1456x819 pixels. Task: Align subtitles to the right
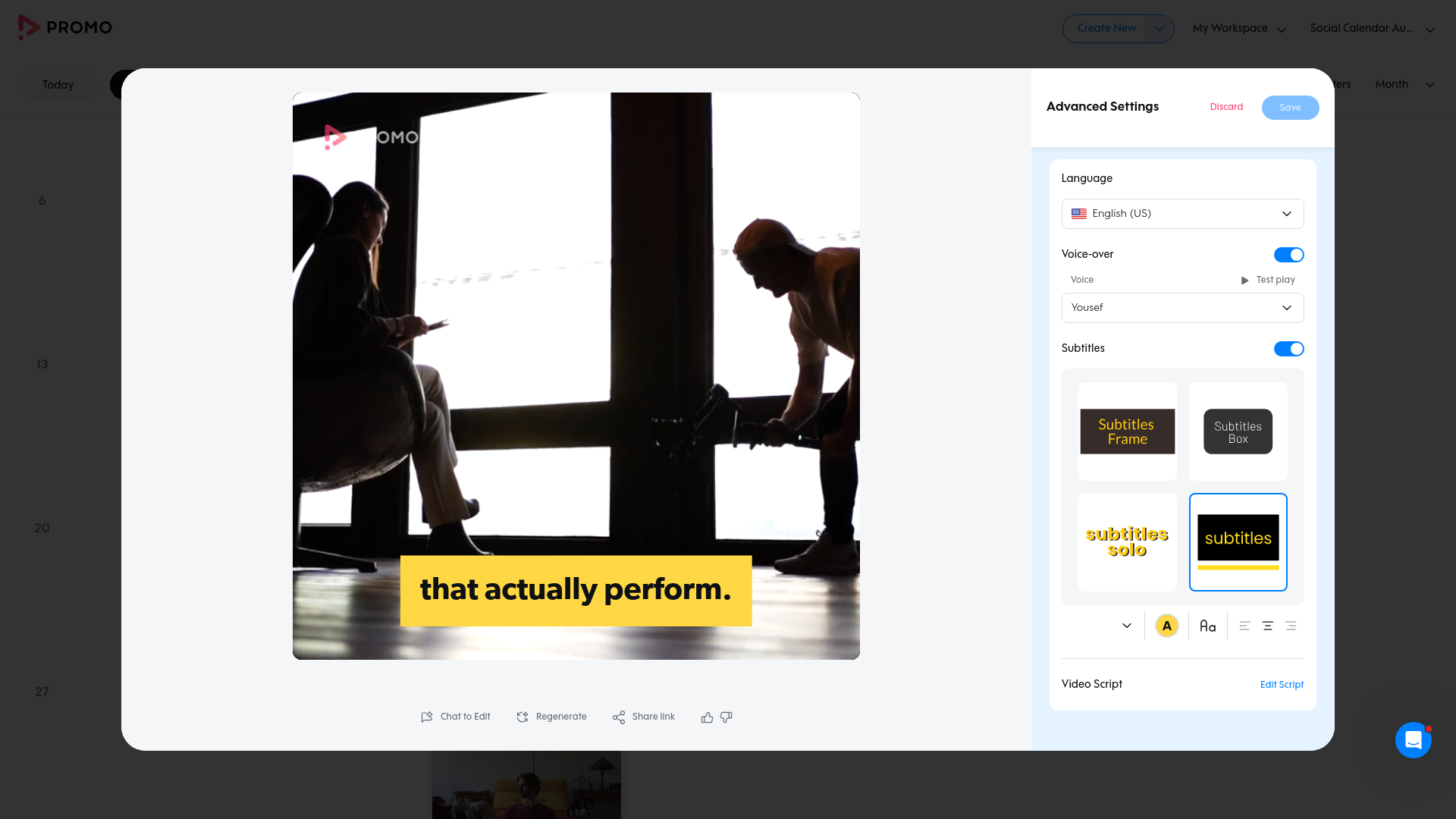point(1291,626)
